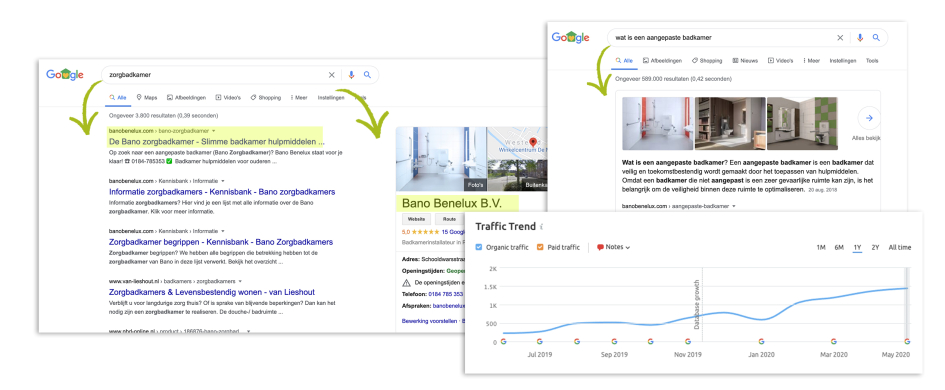Click Google logo in aangepaste badkamer search window

(x=570, y=37)
